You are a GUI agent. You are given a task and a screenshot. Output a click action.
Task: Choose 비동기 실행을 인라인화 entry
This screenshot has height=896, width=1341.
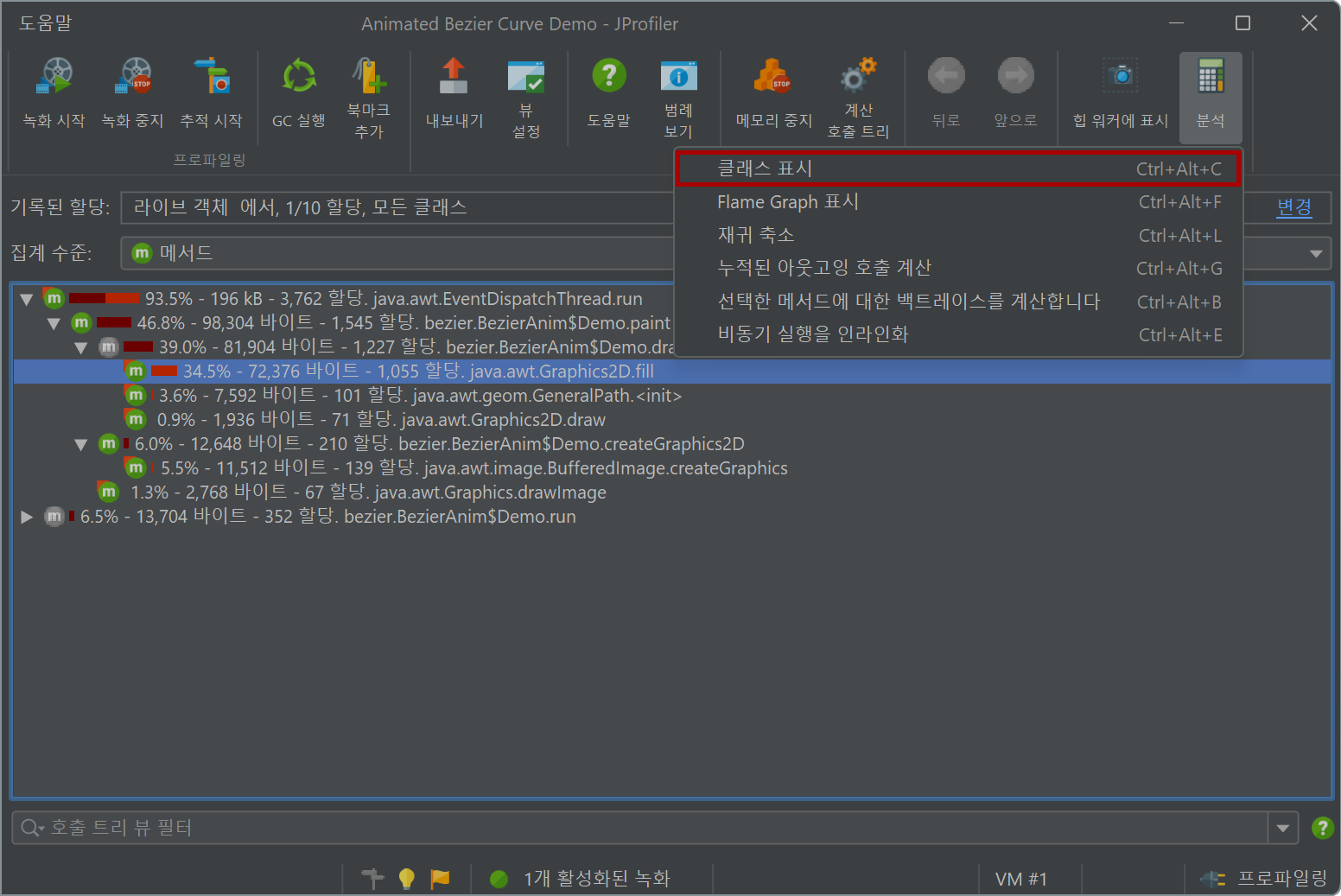[958, 334]
